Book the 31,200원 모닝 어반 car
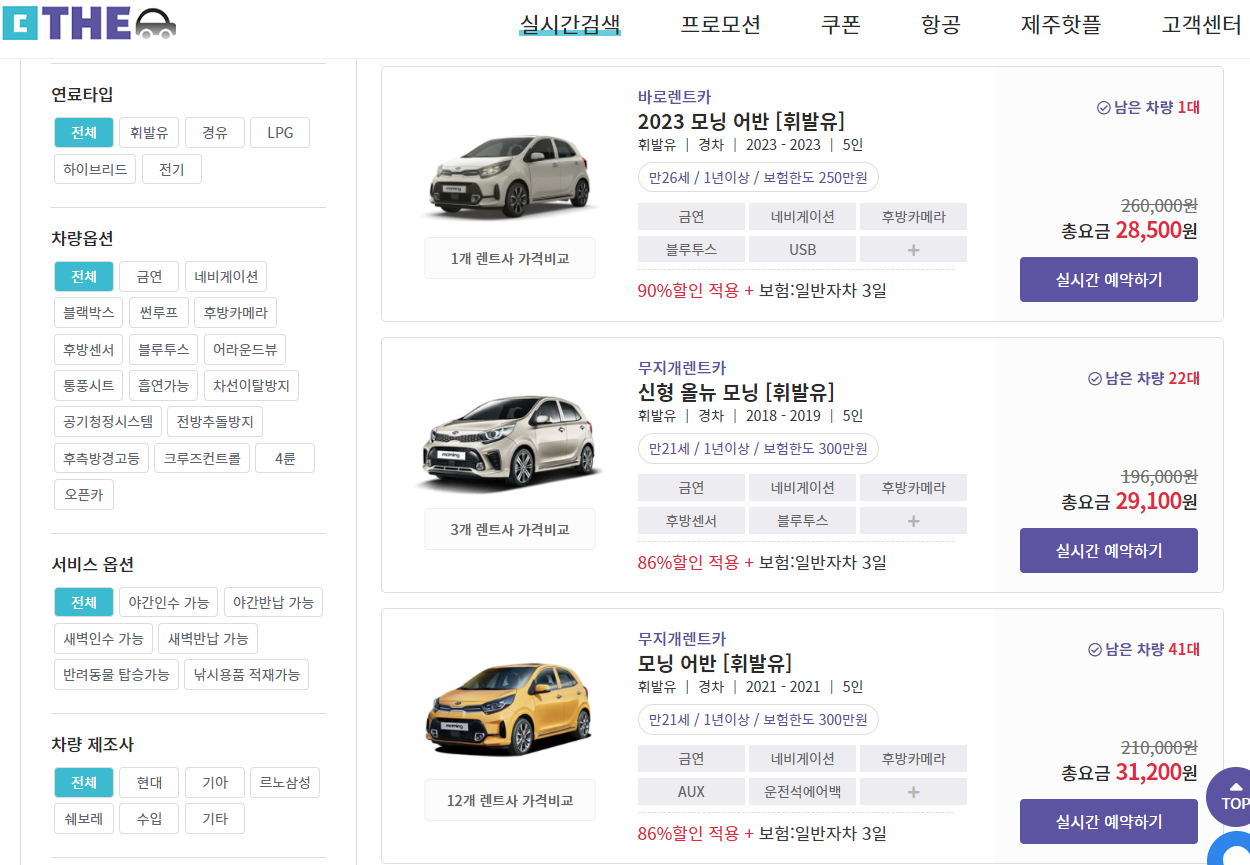 1109,821
